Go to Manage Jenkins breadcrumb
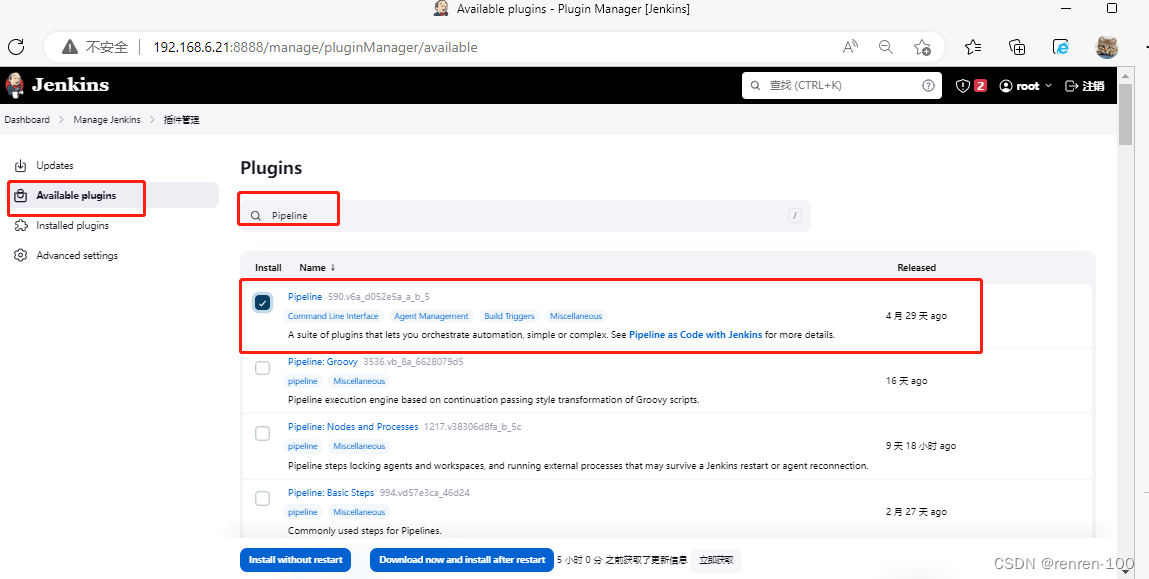 [107, 119]
